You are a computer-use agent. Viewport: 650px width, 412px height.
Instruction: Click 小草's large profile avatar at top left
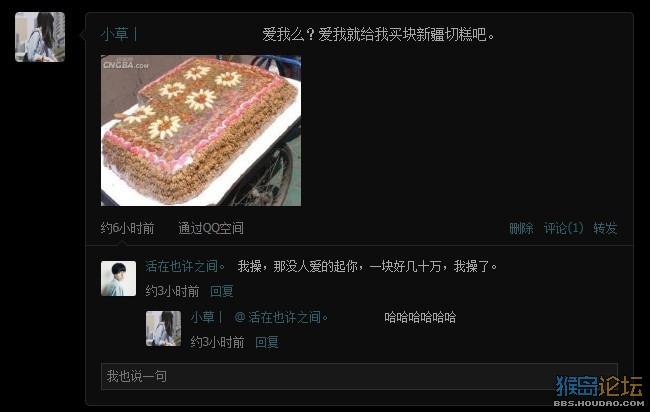tap(40, 37)
